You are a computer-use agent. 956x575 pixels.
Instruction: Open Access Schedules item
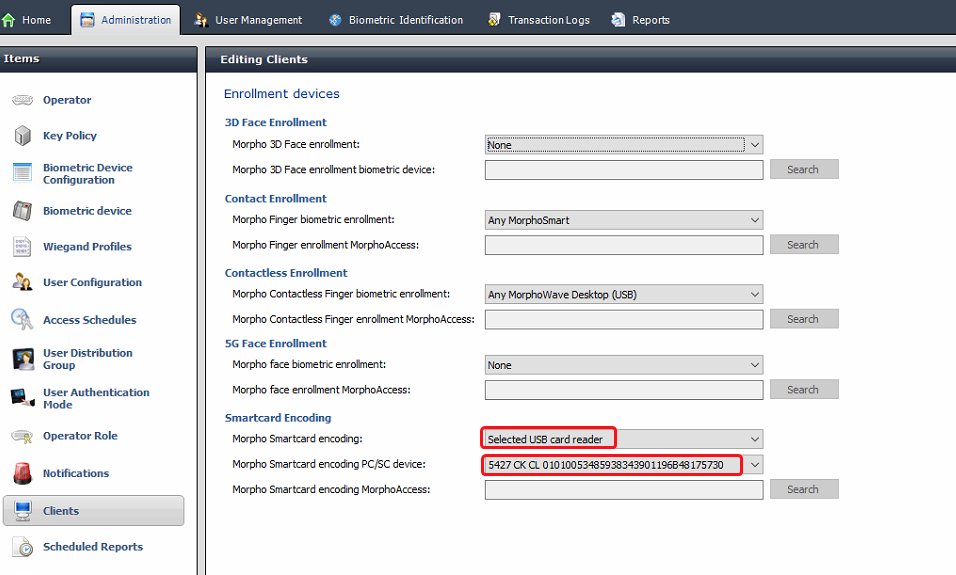90,320
